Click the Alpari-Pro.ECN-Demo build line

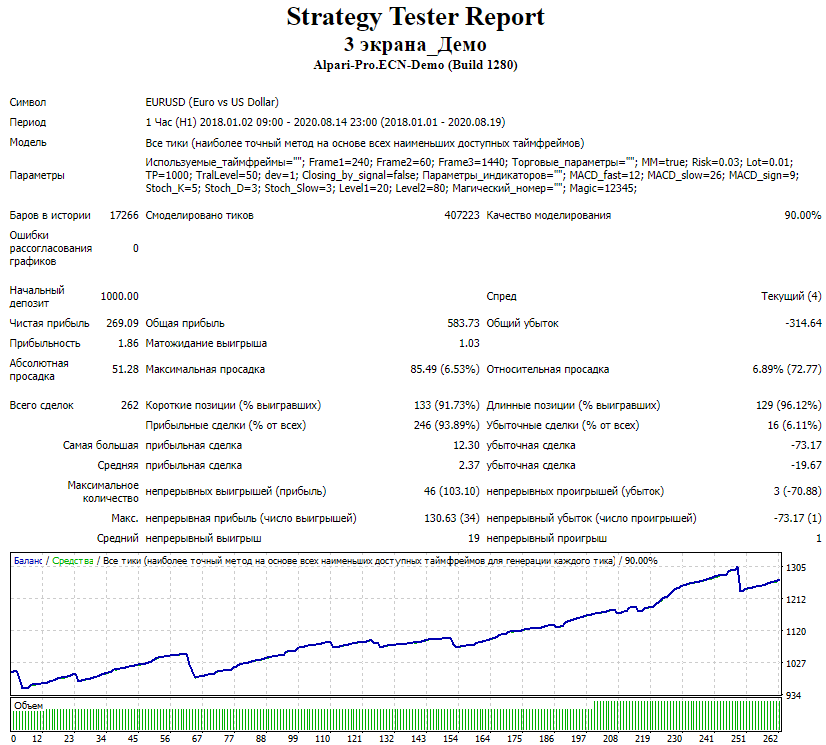(x=415, y=65)
